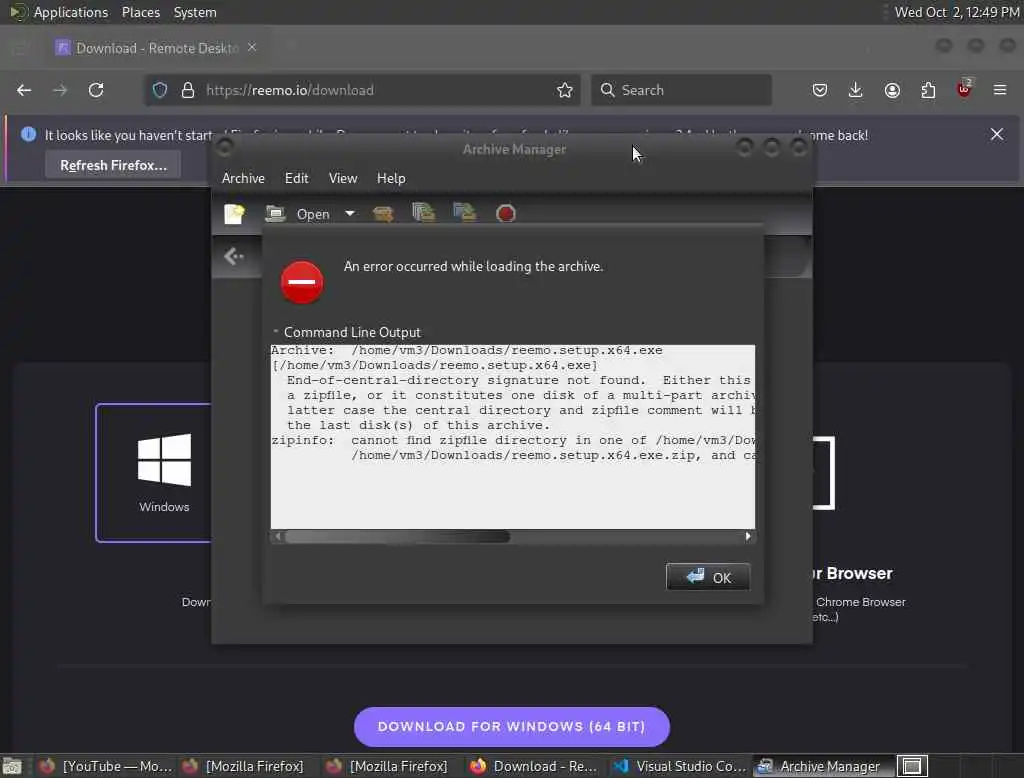Click the Refresh Firefox button
The width and height of the screenshot is (1024, 778).
[x=113, y=165]
